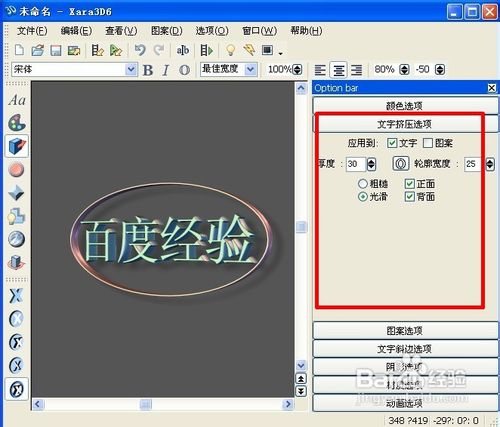The image size is (500, 427).
Task: Select the diamond bevel tool
Action: click(16, 193)
